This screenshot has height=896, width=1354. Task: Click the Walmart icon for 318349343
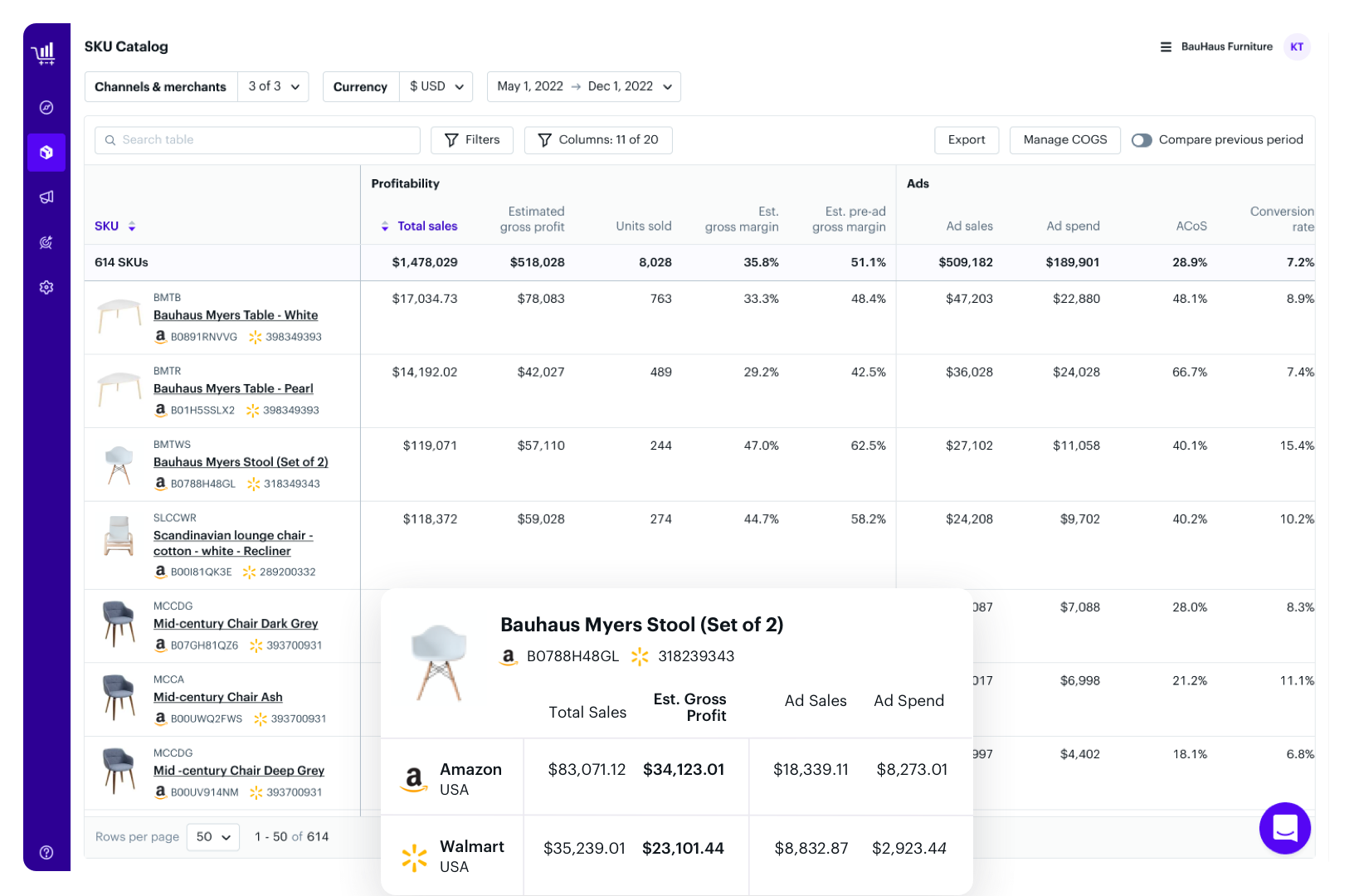coord(254,484)
